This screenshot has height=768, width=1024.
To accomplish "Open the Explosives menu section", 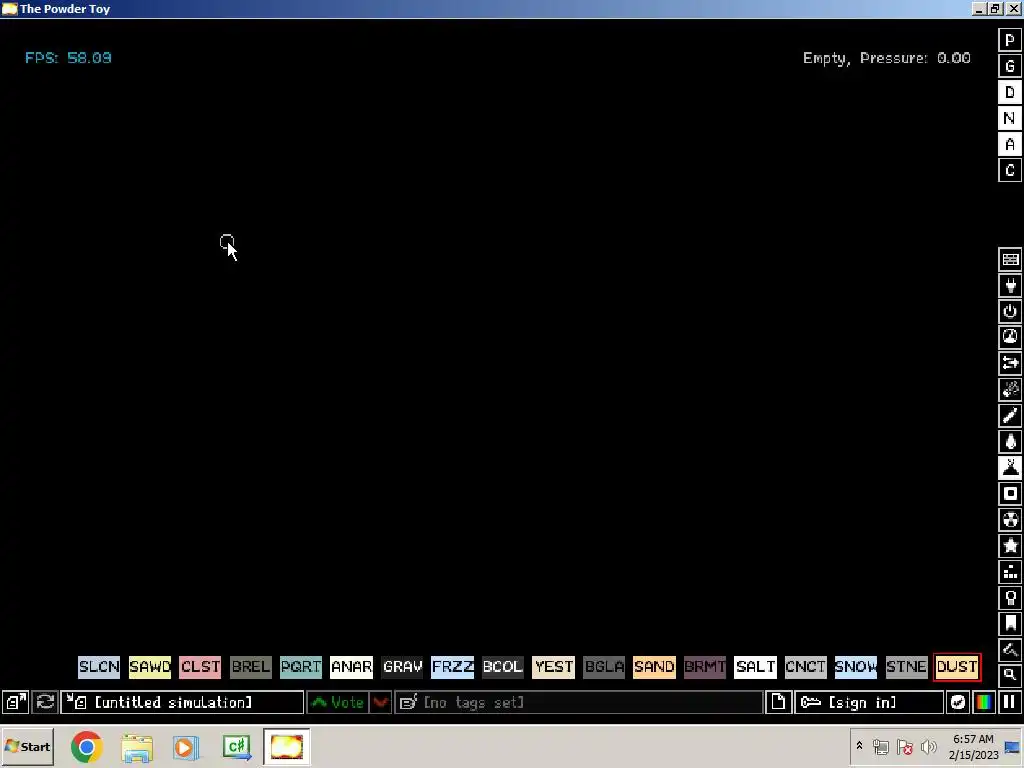I will (x=1010, y=390).
